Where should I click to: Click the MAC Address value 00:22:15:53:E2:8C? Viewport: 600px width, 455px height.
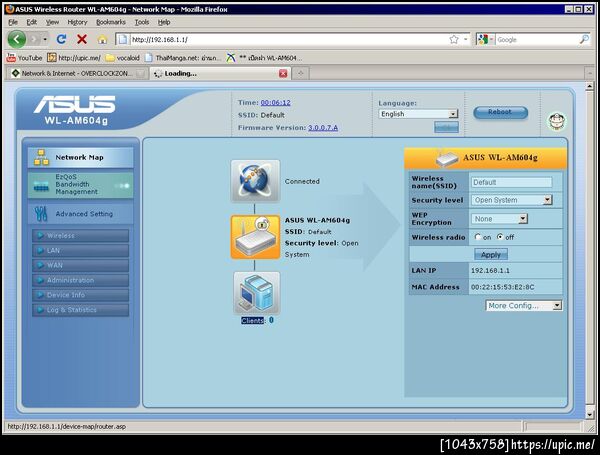tap(502, 287)
